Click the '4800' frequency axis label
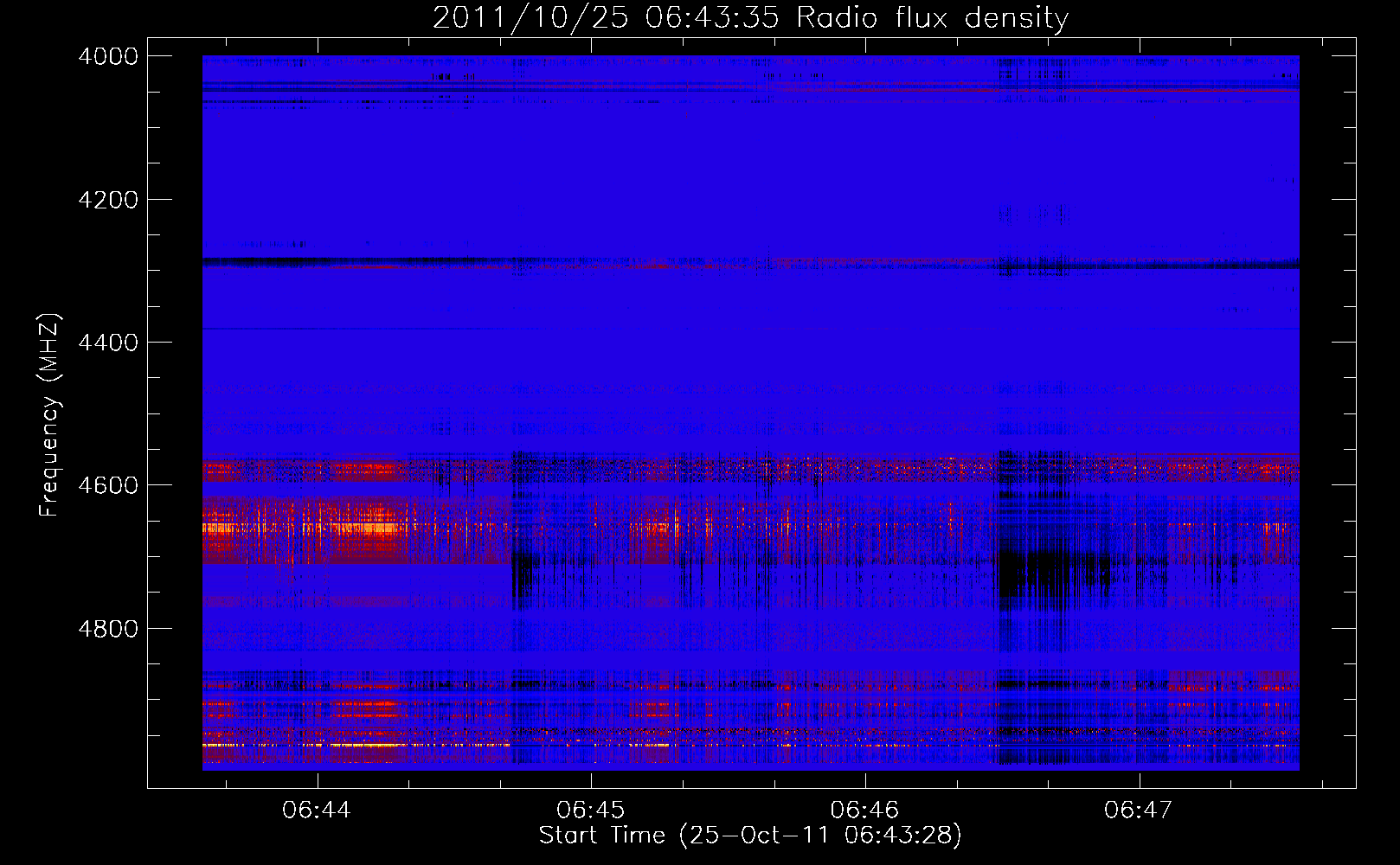 [x=108, y=629]
